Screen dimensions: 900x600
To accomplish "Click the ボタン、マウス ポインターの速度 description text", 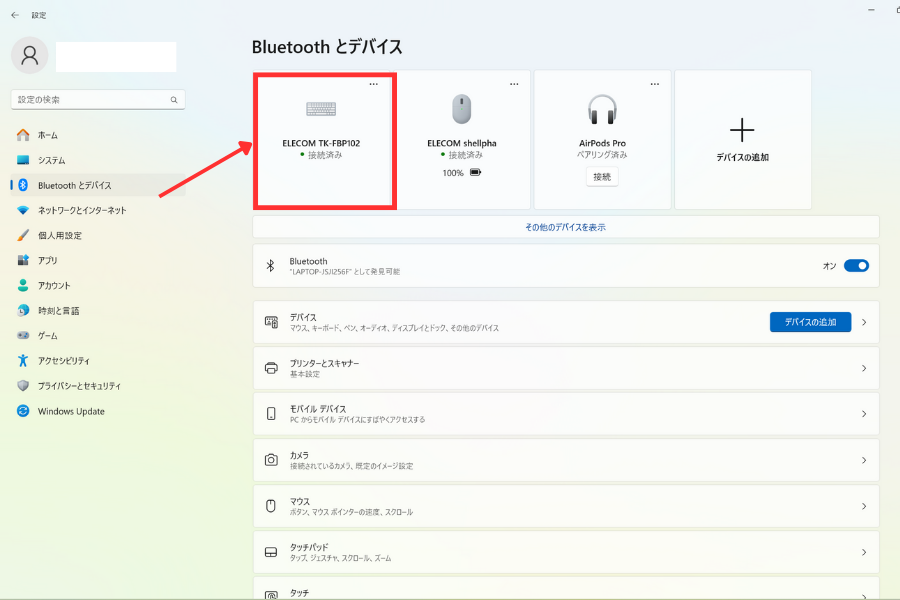I will click(x=351, y=512).
